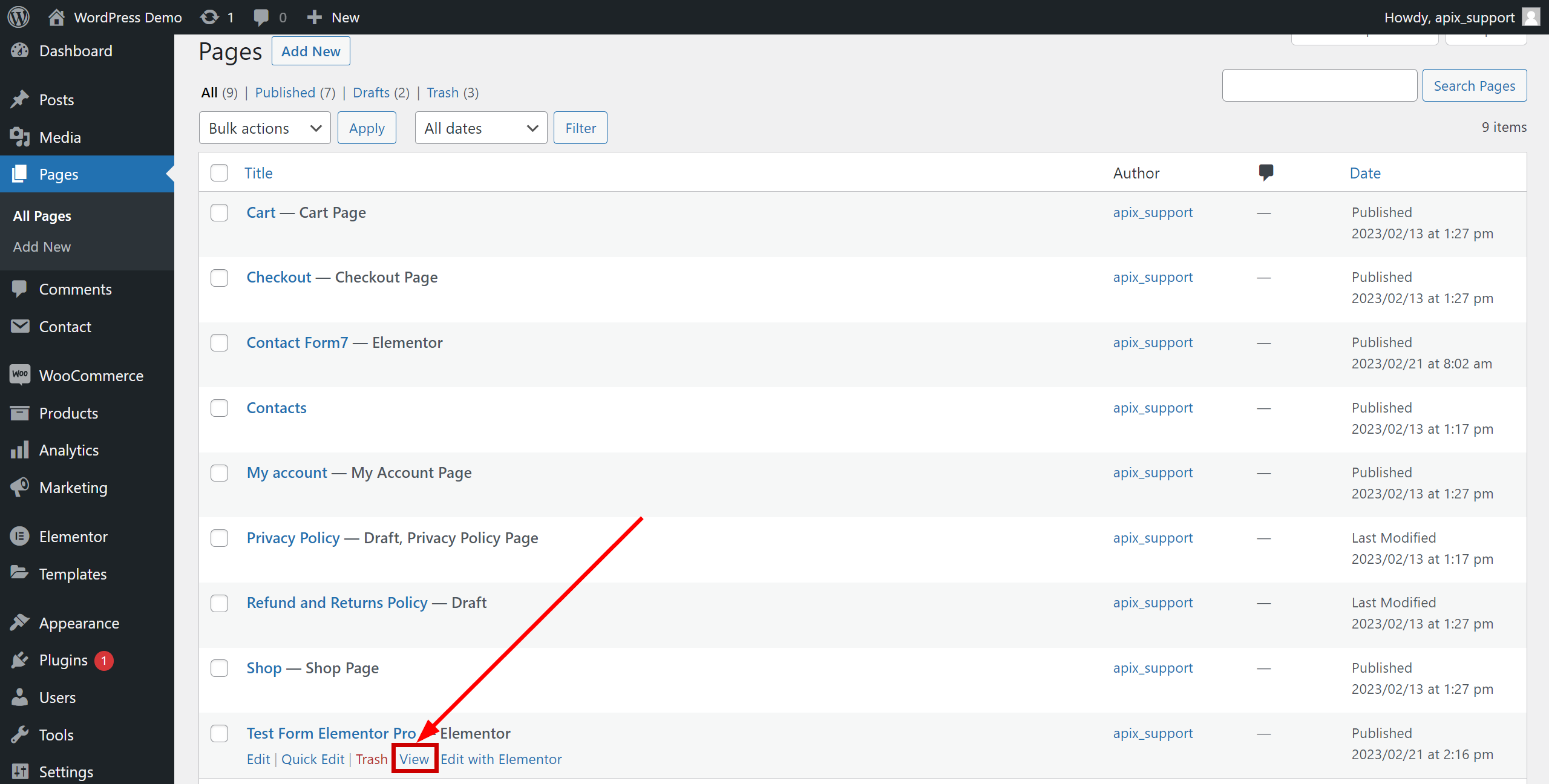Open the Elementor sidebar icon

(20, 536)
